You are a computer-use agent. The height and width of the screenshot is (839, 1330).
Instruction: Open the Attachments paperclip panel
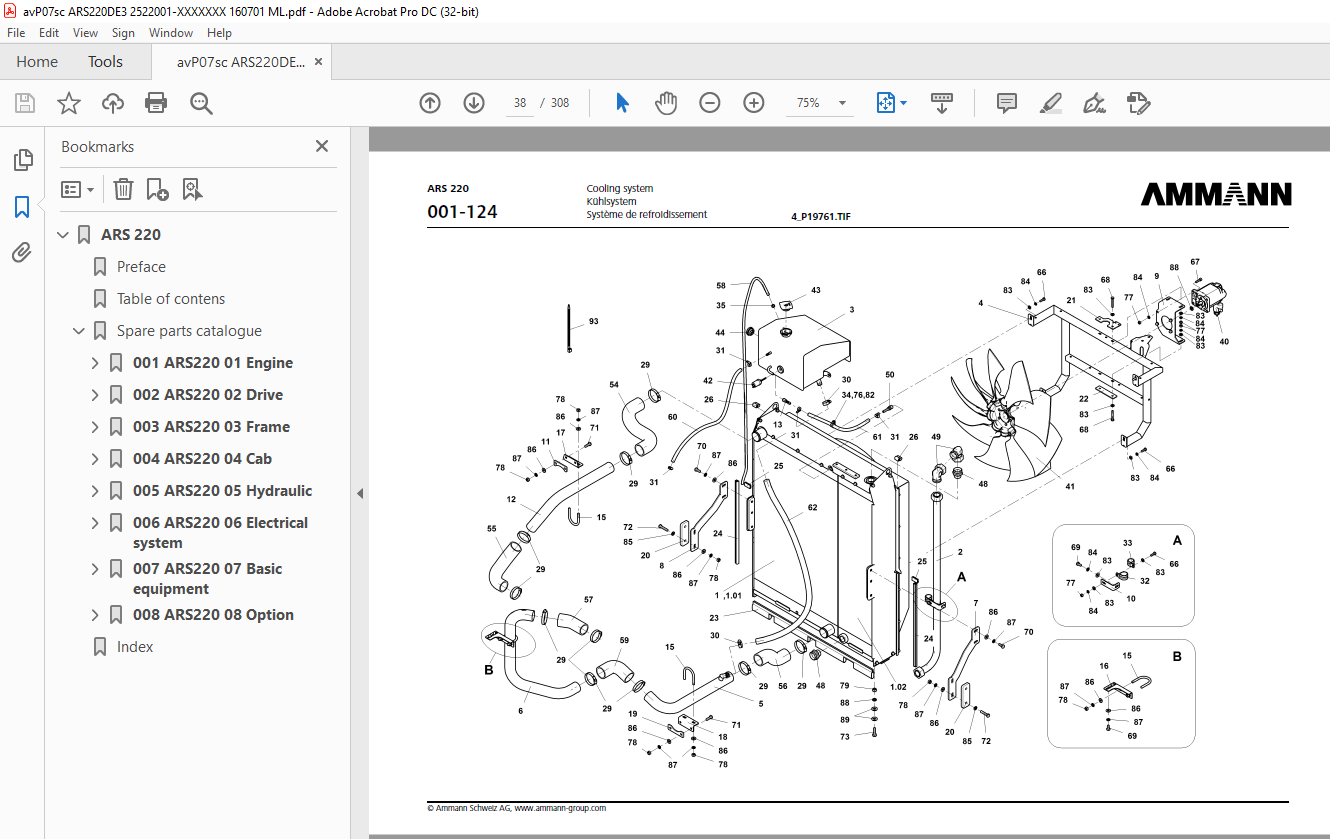coord(22,253)
